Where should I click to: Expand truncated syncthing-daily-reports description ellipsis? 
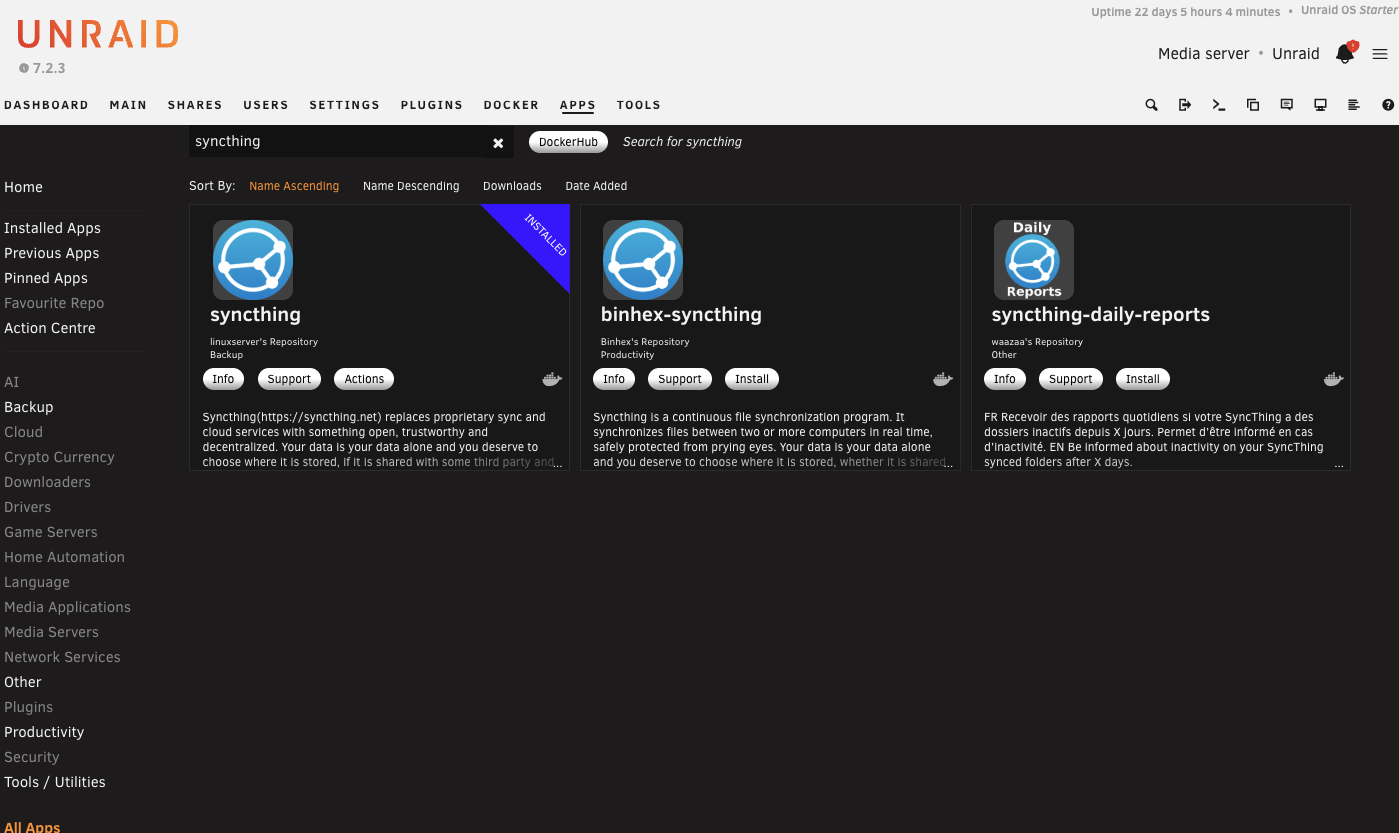(1339, 464)
